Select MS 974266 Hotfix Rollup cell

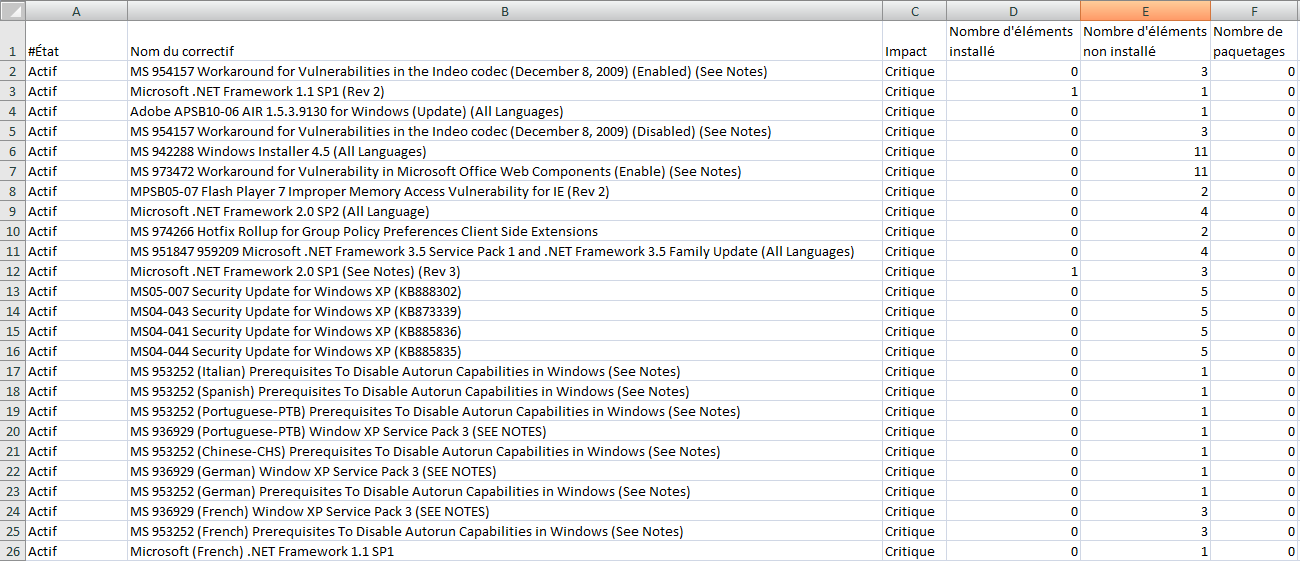tap(504, 232)
